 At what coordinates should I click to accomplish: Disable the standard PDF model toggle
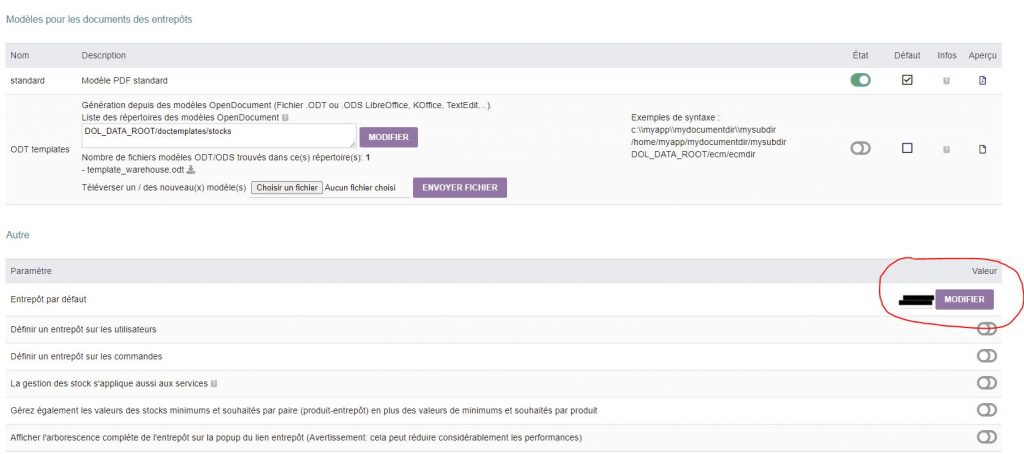pos(860,80)
